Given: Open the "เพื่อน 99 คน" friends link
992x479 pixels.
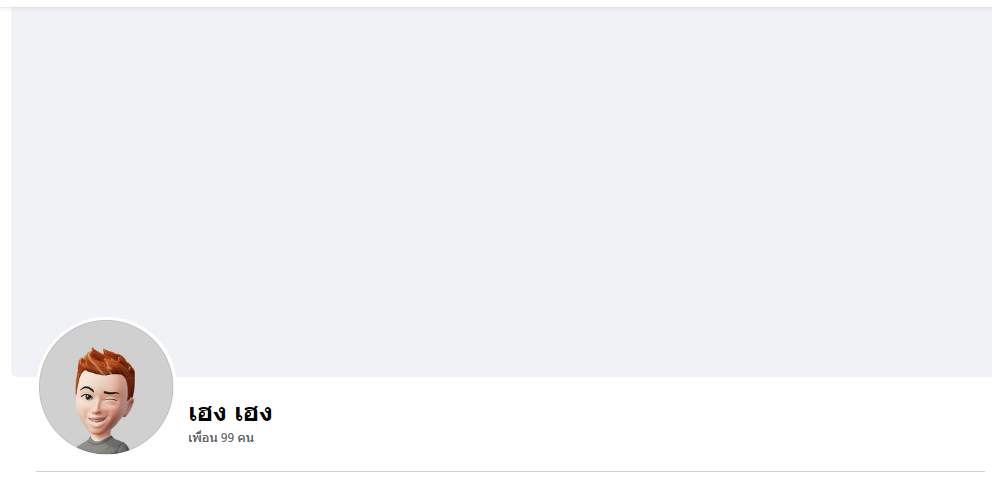Looking at the screenshot, I should coord(221,438).
